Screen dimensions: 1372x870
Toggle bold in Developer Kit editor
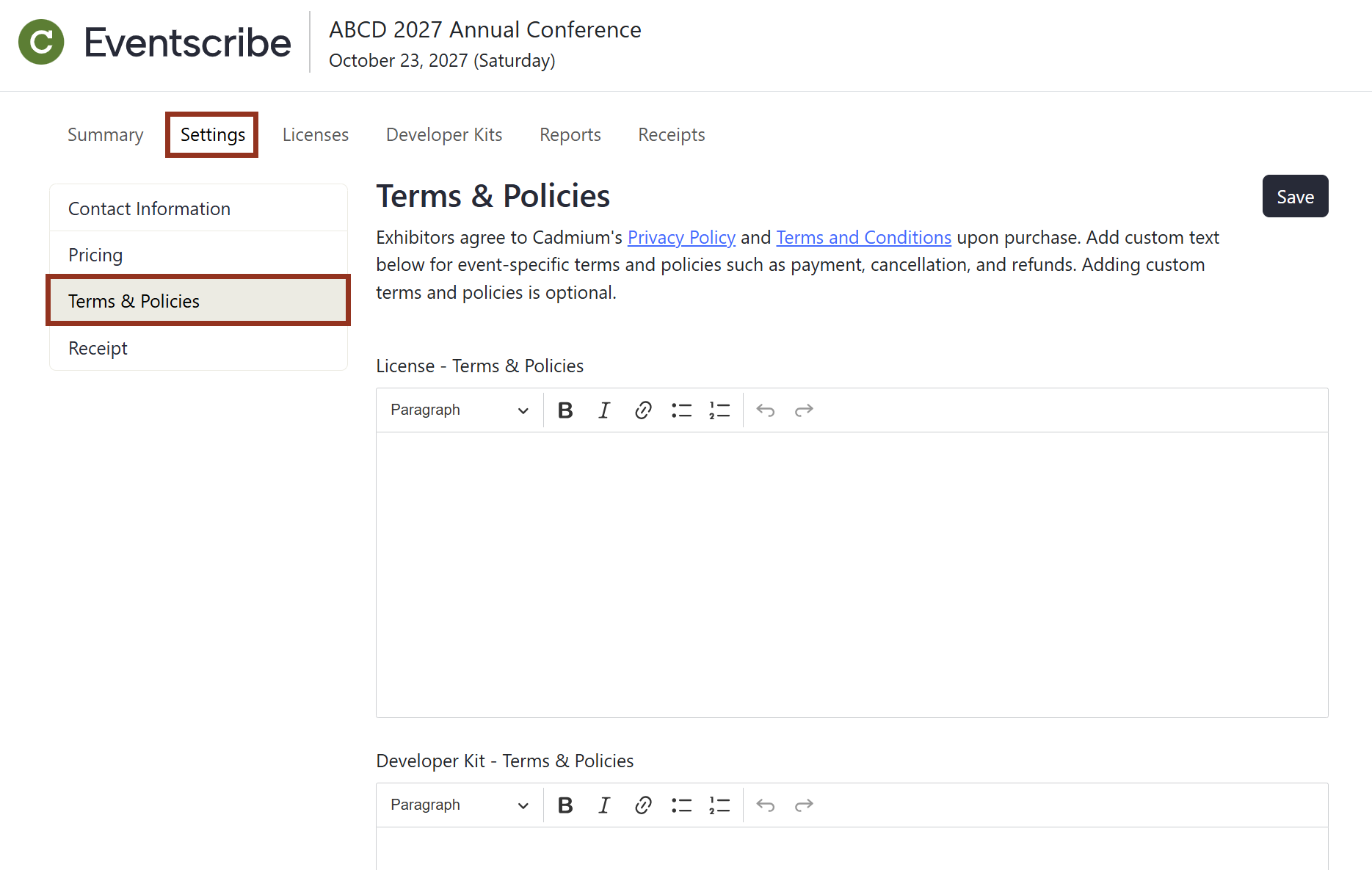coord(565,805)
